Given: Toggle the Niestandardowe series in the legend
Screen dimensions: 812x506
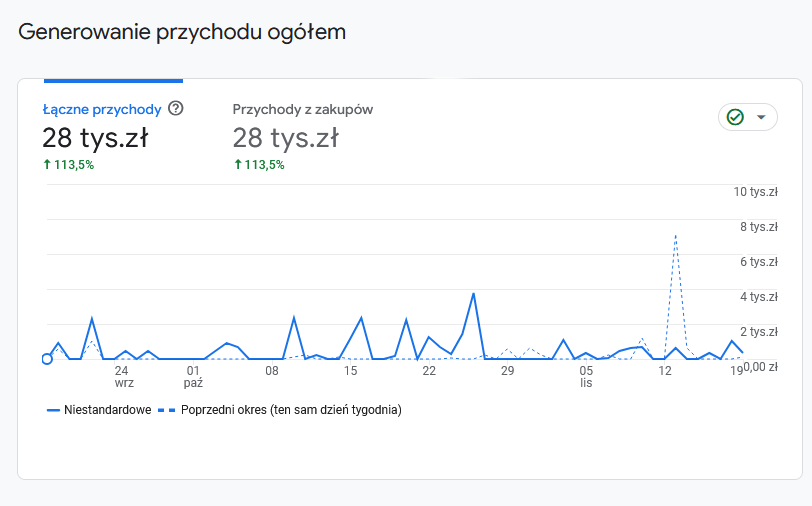Looking at the screenshot, I should [x=107, y=410].
